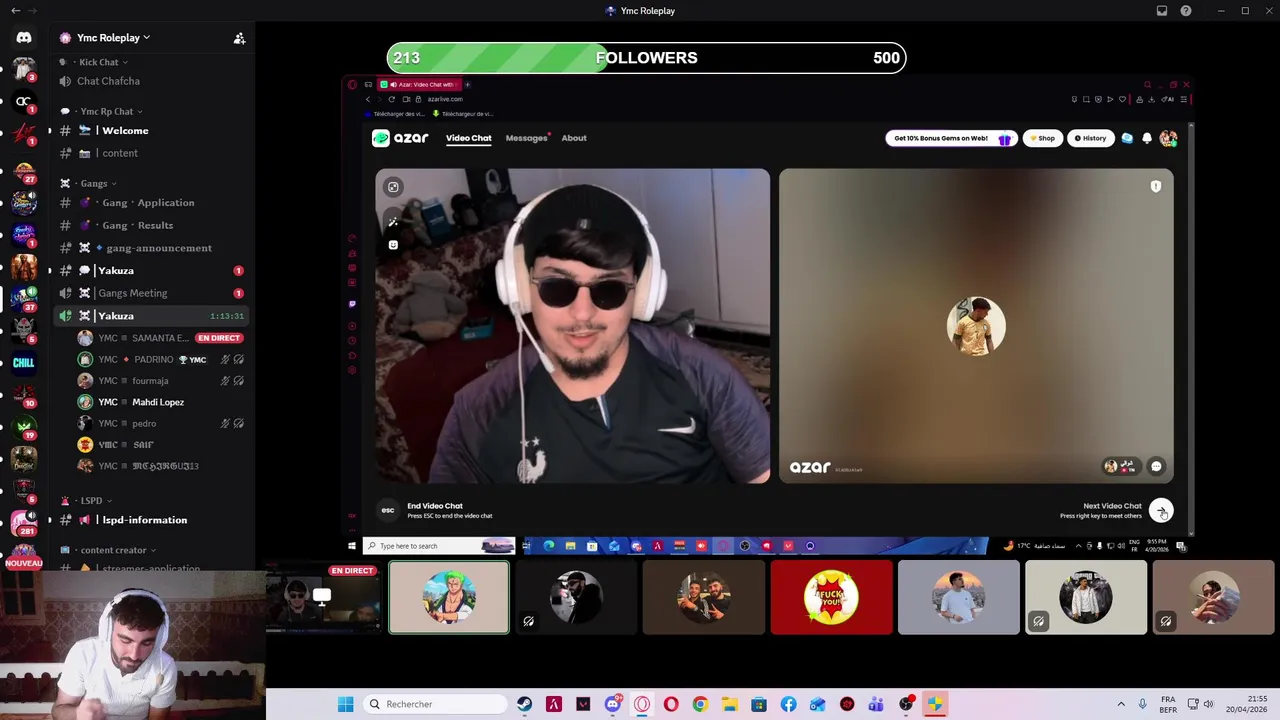The image size is (1280, 720).
Task: Select the green-haired avatar participant tile
Action: tap(449, 598)
